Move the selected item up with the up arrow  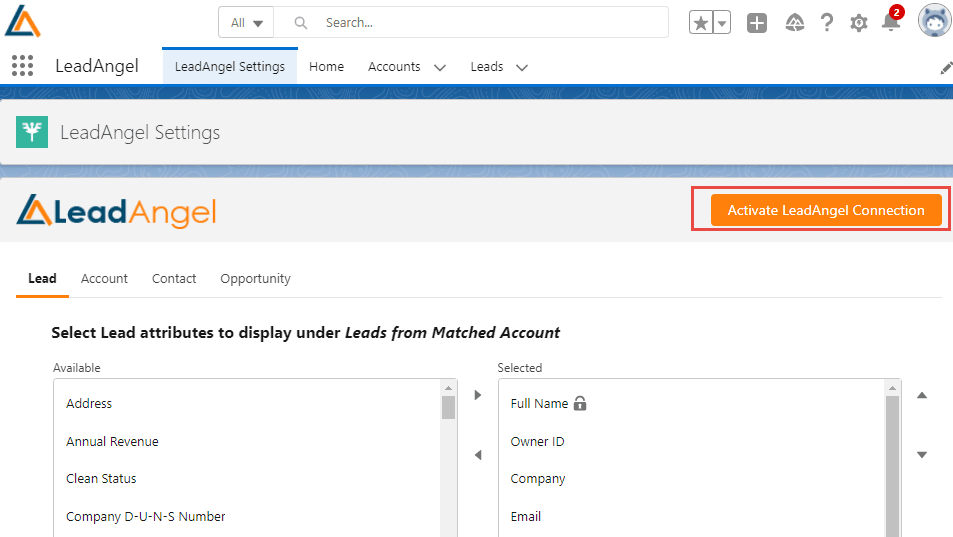click(x=921, y=395)
